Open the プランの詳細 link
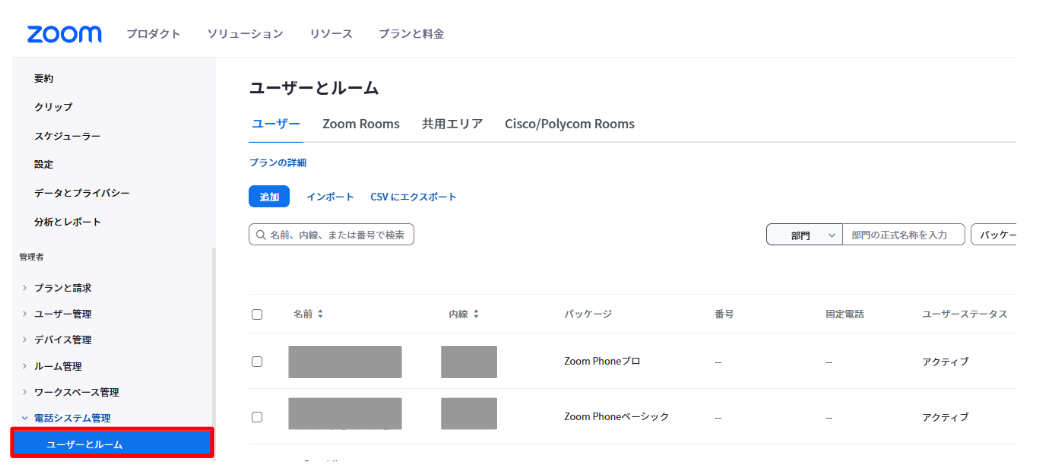 pyautogui.click(x=278, y=163)
